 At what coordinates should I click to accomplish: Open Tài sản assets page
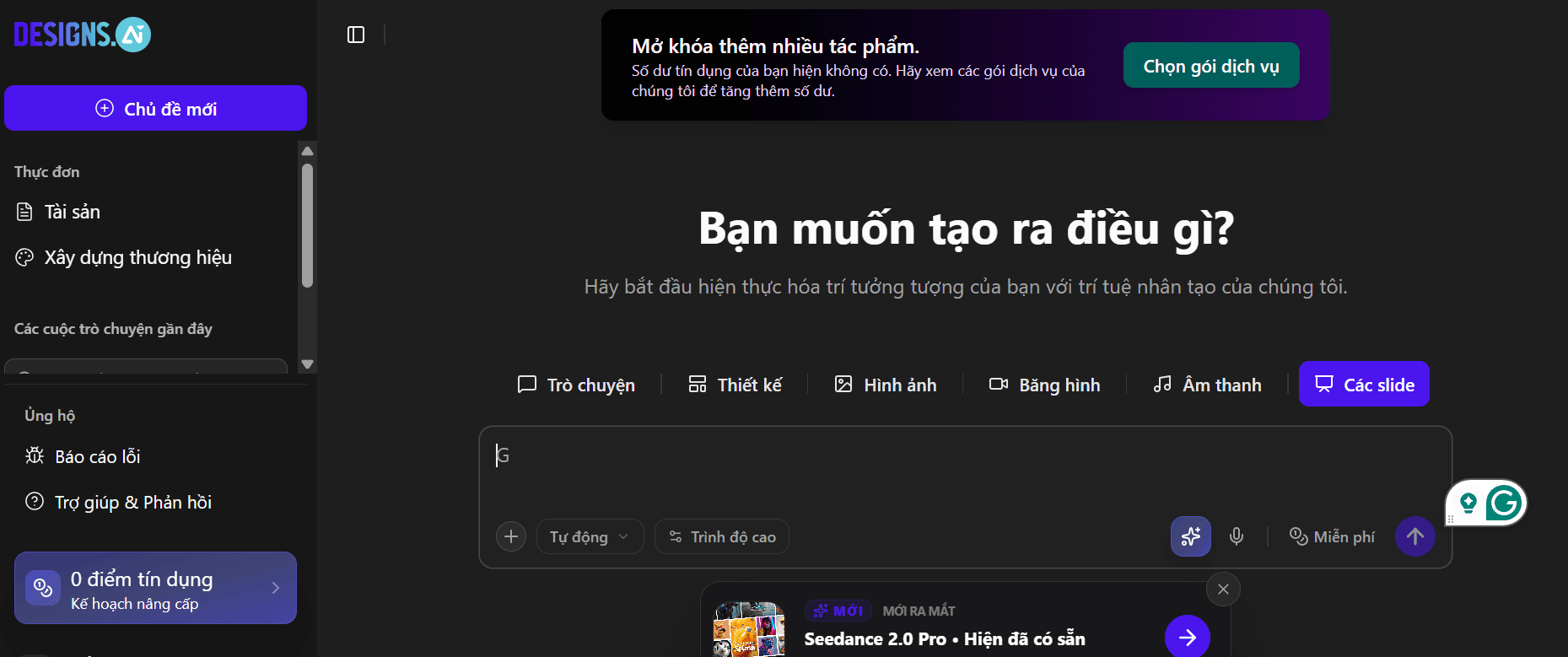(72, 212)
